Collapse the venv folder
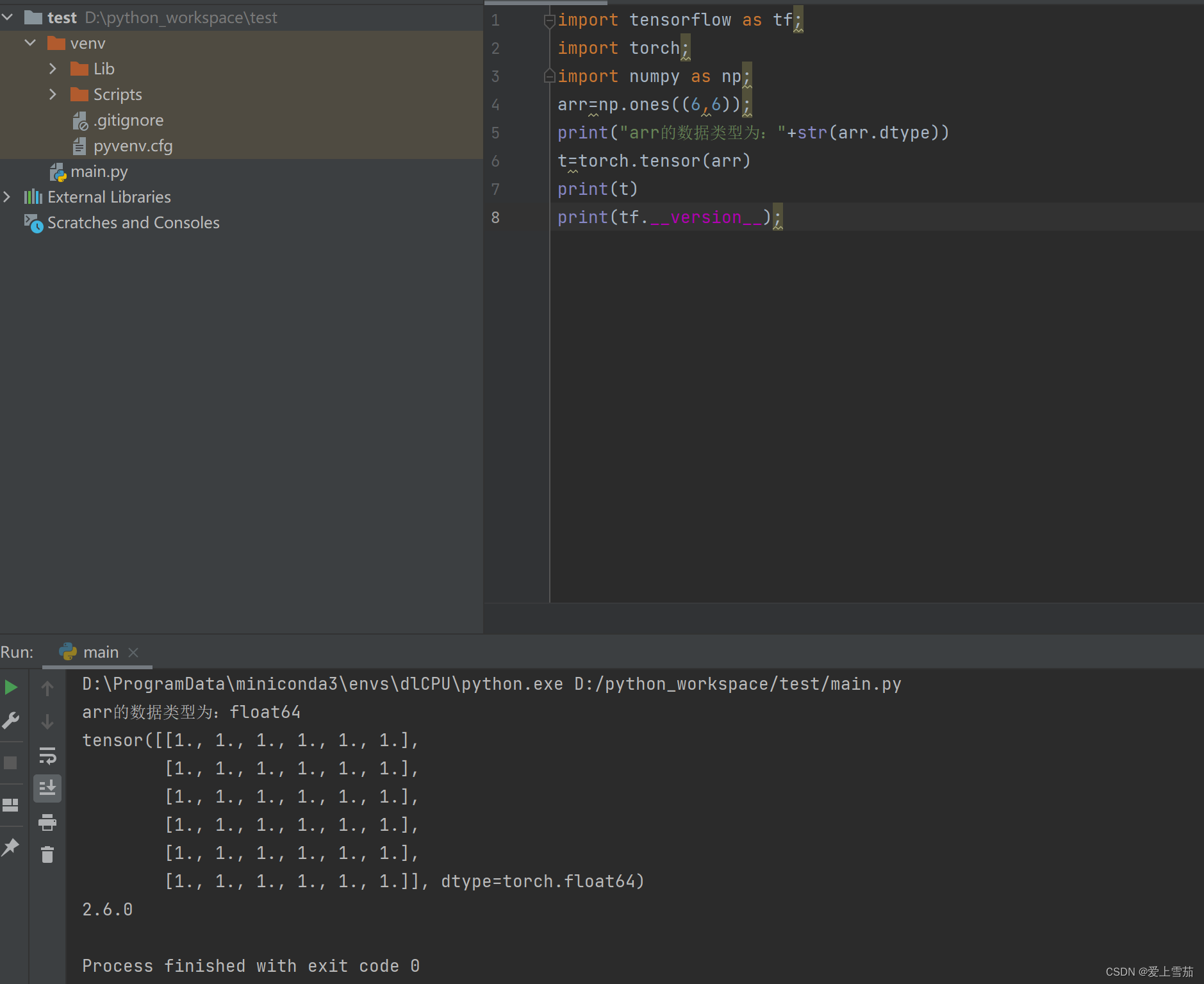This screenshot has width=1204, height=984. tap(29, 42)
